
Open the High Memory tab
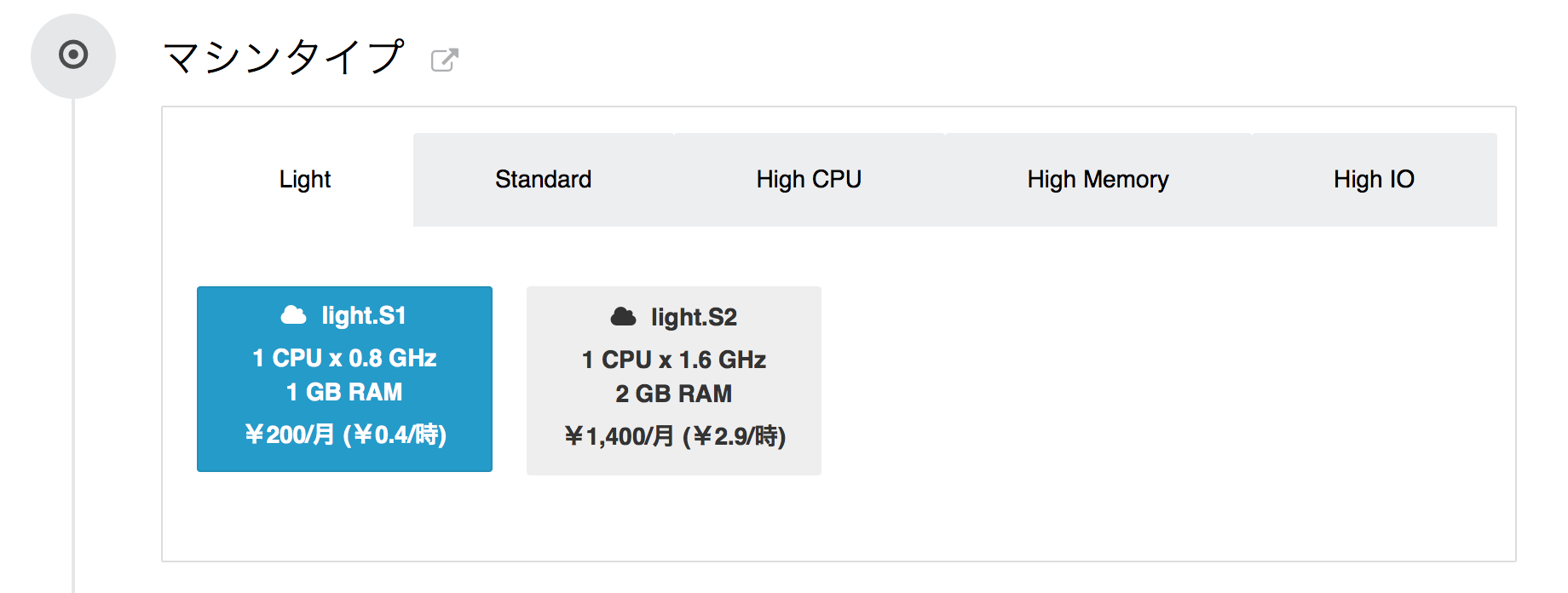(1098, 179)
